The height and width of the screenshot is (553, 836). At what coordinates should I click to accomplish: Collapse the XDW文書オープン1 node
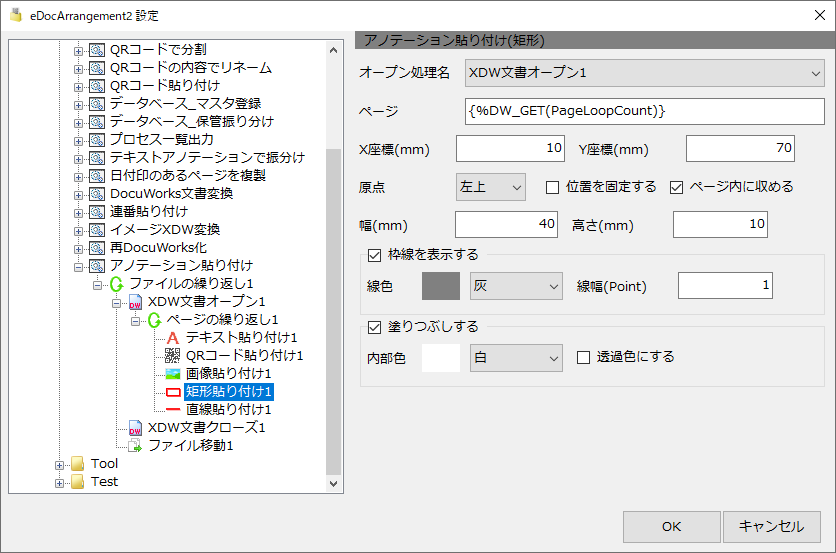click(x=116, y=303)
